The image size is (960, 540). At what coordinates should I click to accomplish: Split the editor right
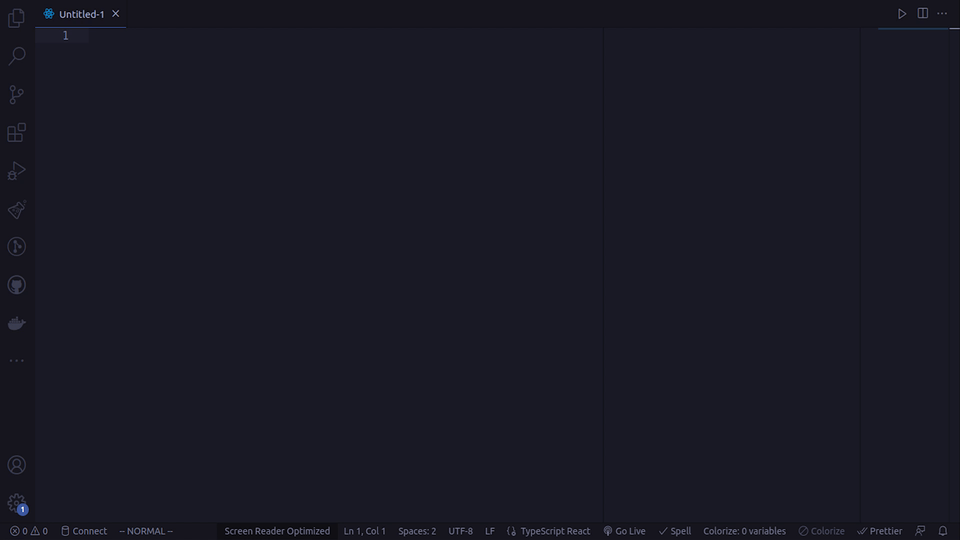point(923,13)
